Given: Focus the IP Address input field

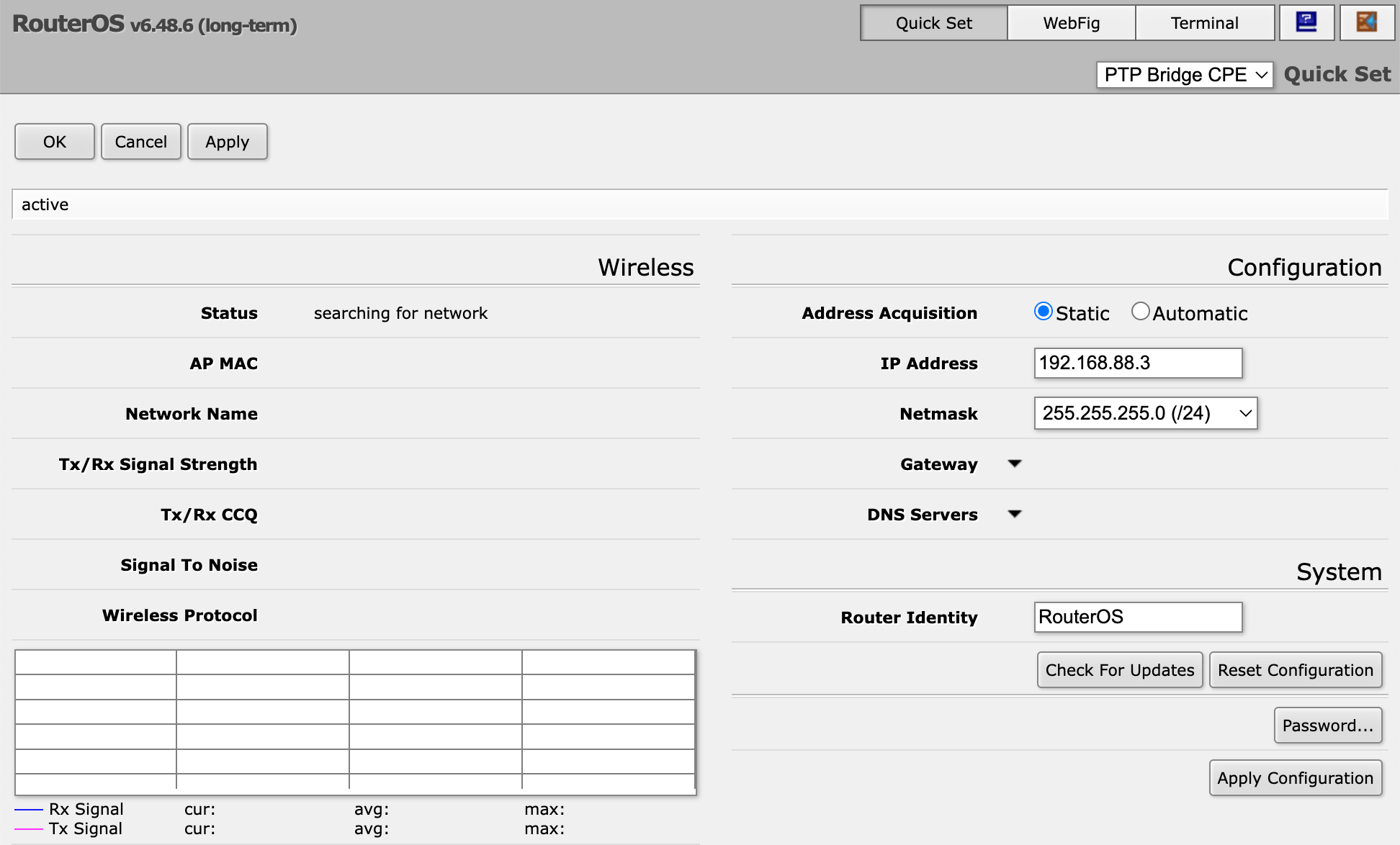Looking at the screenshot, I should [1138, 363].
